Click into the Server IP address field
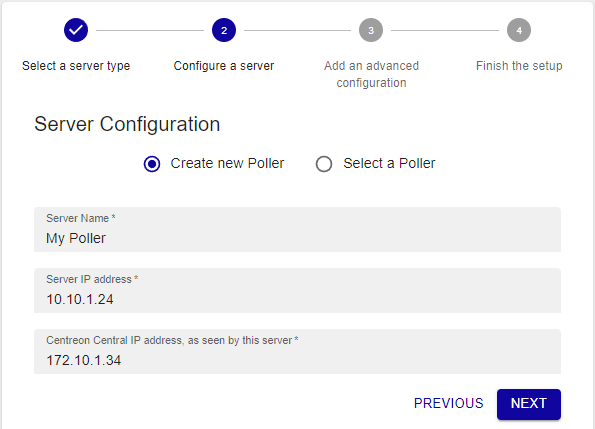 pos(298,291)
